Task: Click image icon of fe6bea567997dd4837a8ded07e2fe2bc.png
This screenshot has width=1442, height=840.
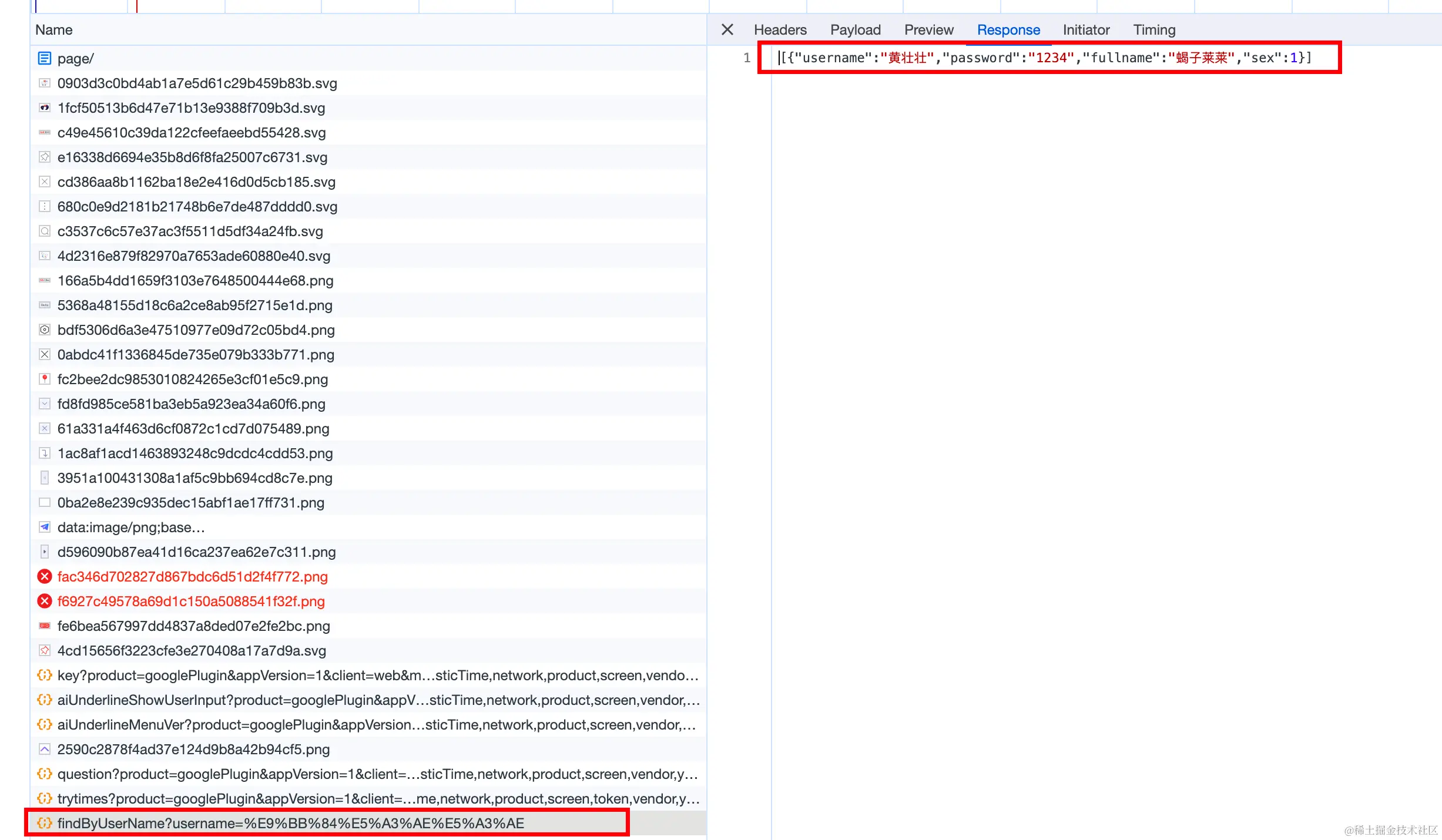Action: pos(45,626)
